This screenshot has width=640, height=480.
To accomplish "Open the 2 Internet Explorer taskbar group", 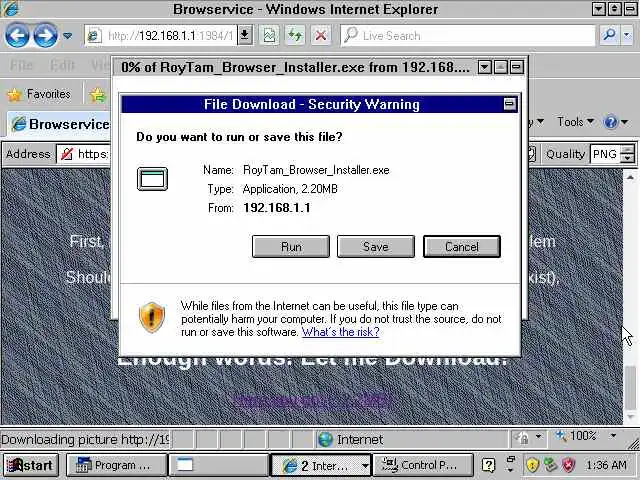I will click(x=321, y=465).
